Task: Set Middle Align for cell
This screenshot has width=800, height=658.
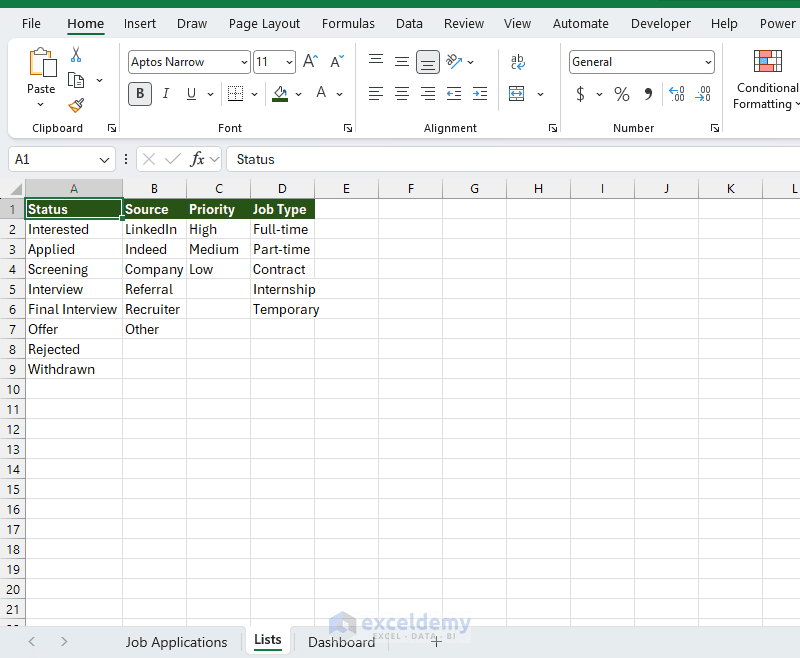Action: (402, 62)
